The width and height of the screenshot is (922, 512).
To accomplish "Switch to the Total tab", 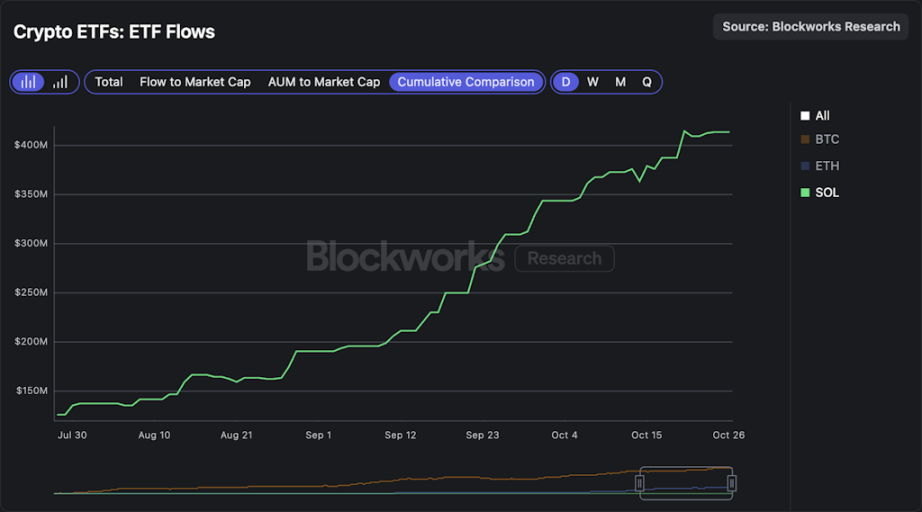I will point(109,82).
